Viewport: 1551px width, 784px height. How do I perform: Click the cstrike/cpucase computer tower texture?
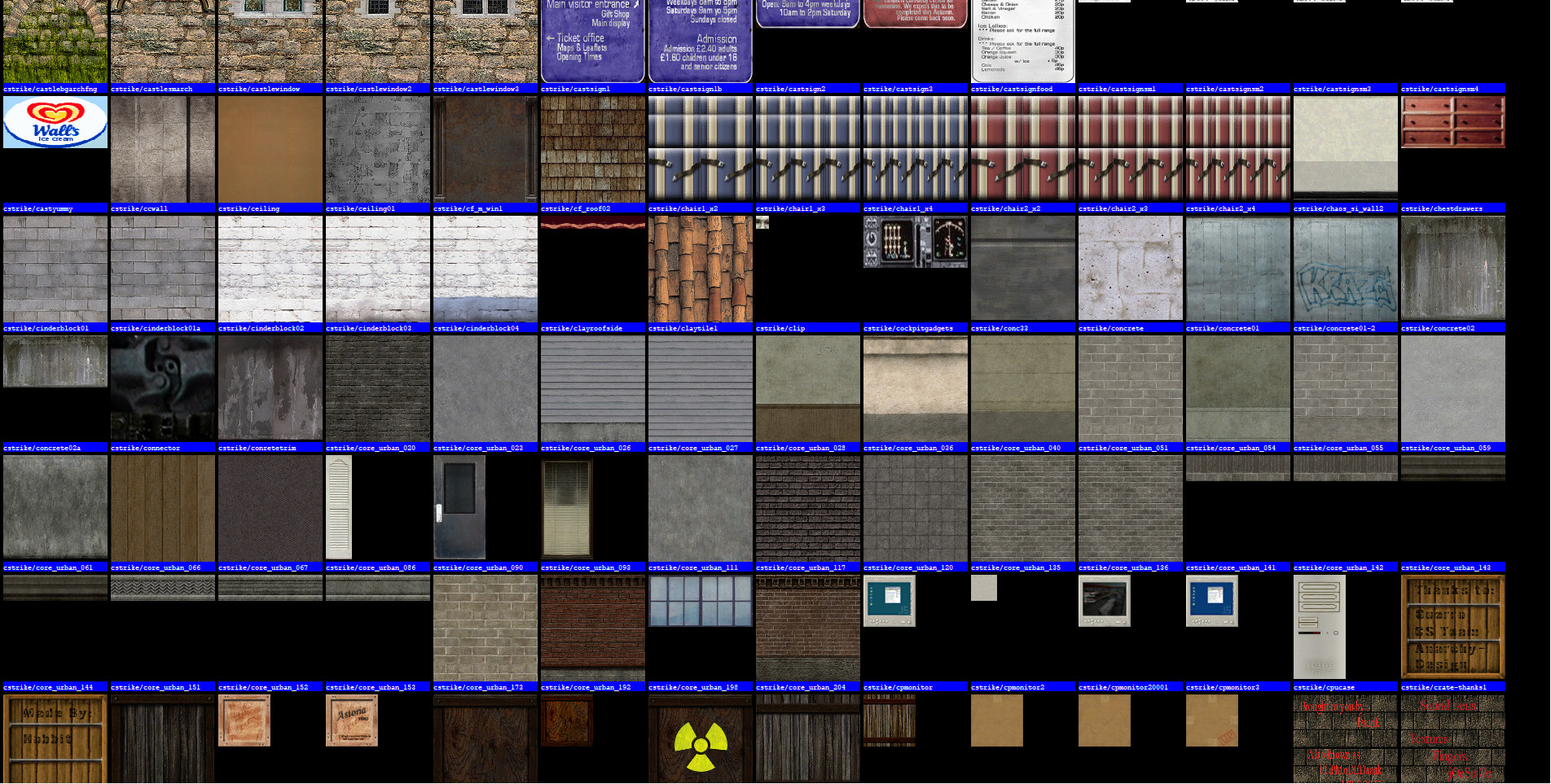pyautogui.click(x=1318, y=627)
